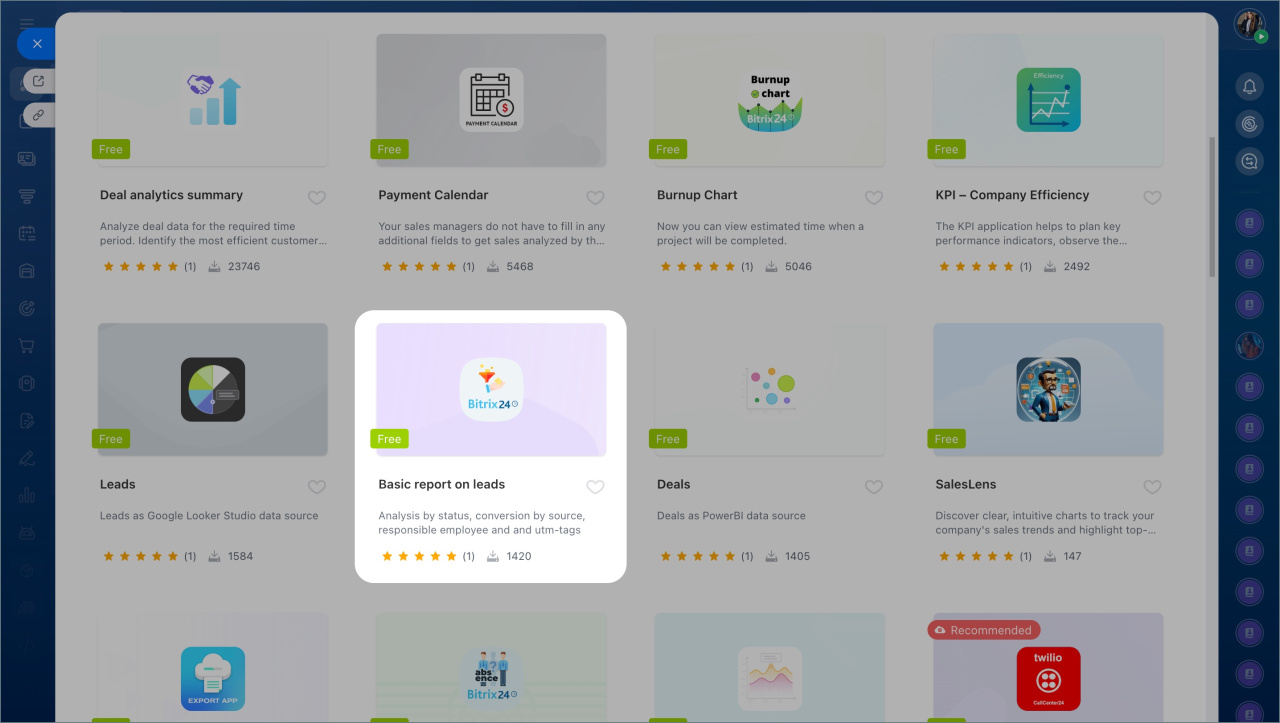This screenshot has height=723, width=1280.
Task: Open the Export App cloud icon
Action: 213,678
